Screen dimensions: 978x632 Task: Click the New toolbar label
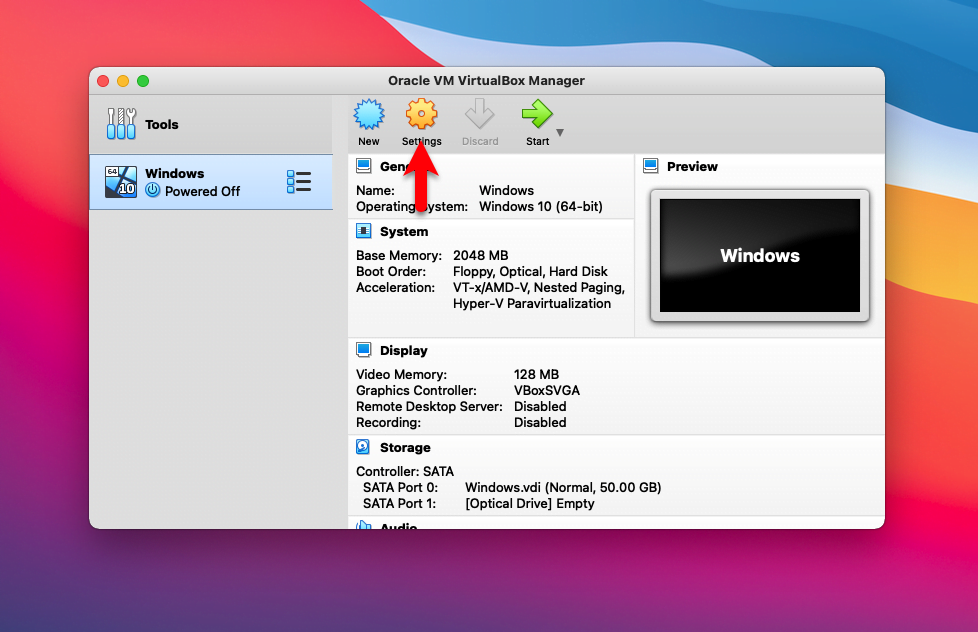pos(369,142)
